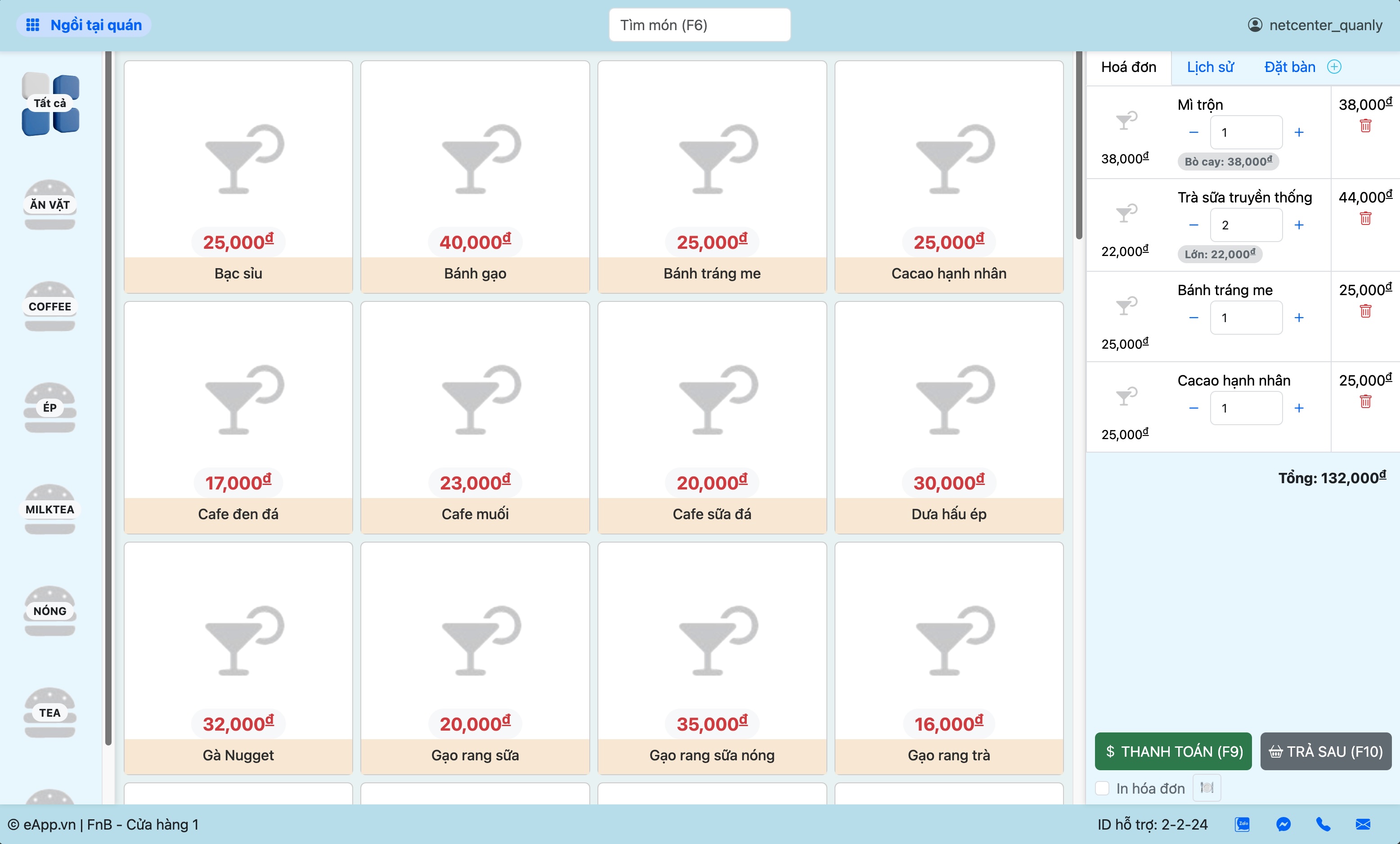
Task: Add Cafe sữa đá to the order
Action: pyautogui.click(x=712, y=418)
